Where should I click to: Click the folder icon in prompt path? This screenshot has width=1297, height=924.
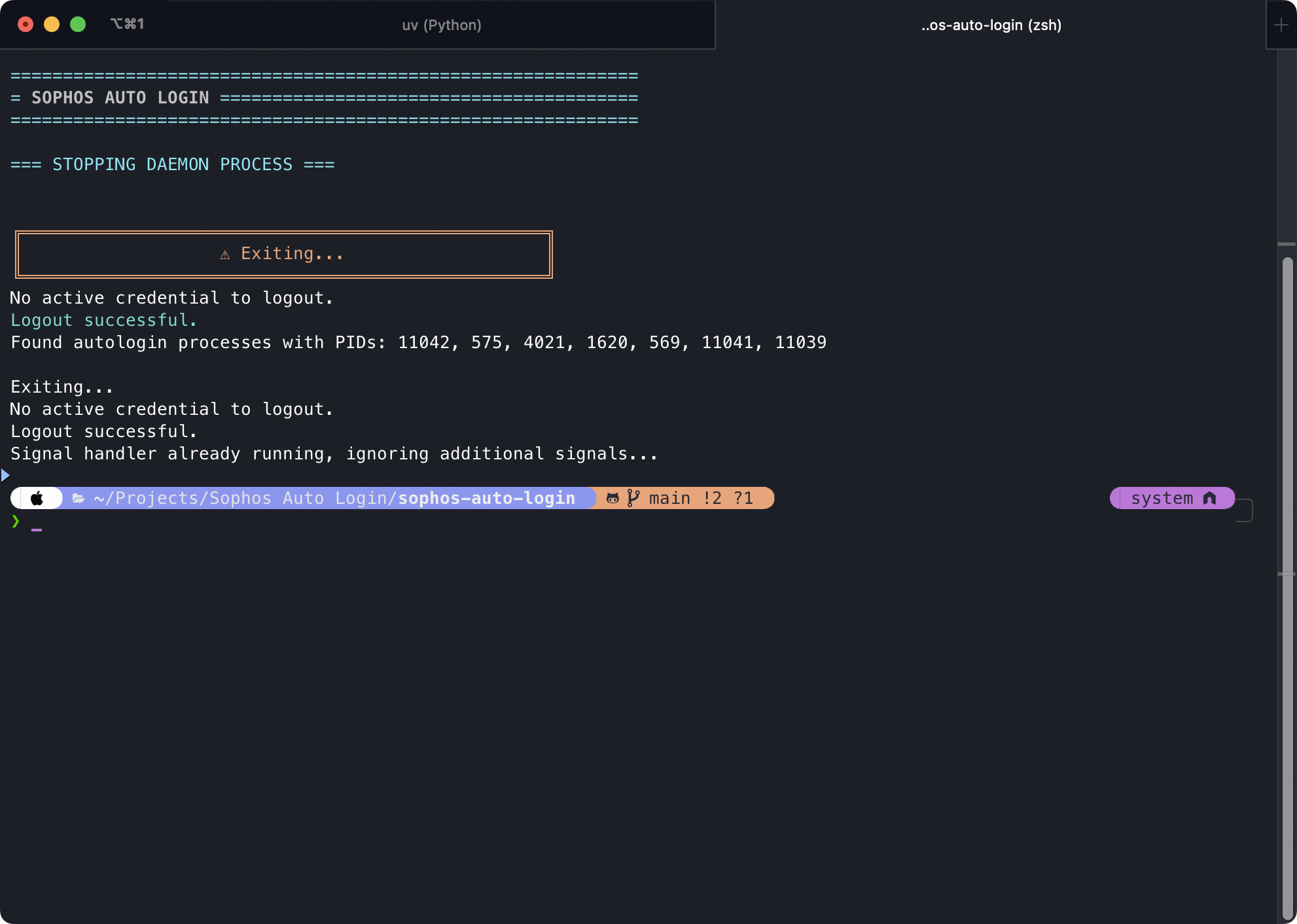pyautogui.click(x=78, y=499)
